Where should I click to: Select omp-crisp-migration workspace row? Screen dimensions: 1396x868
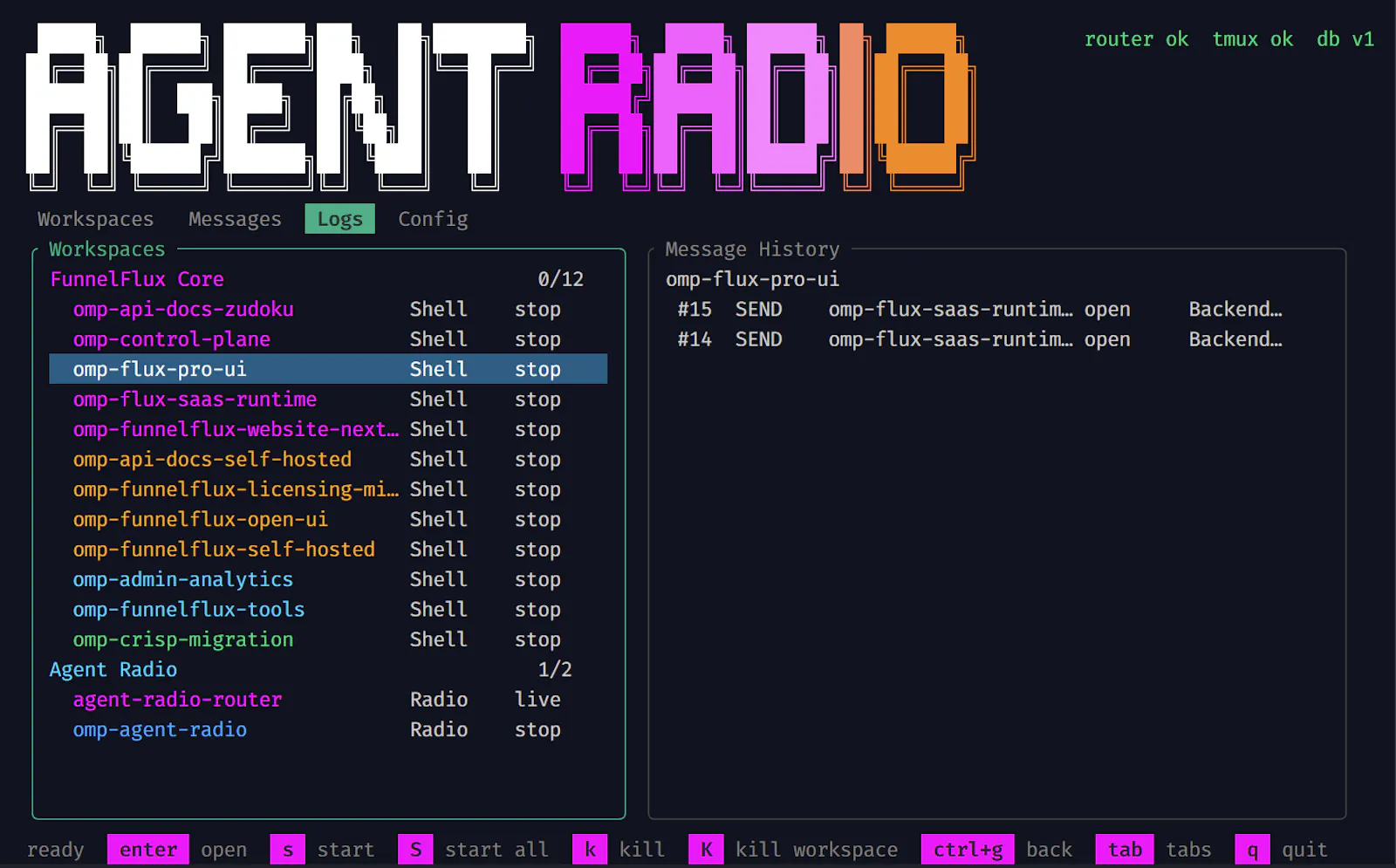[x=328, y=639]
